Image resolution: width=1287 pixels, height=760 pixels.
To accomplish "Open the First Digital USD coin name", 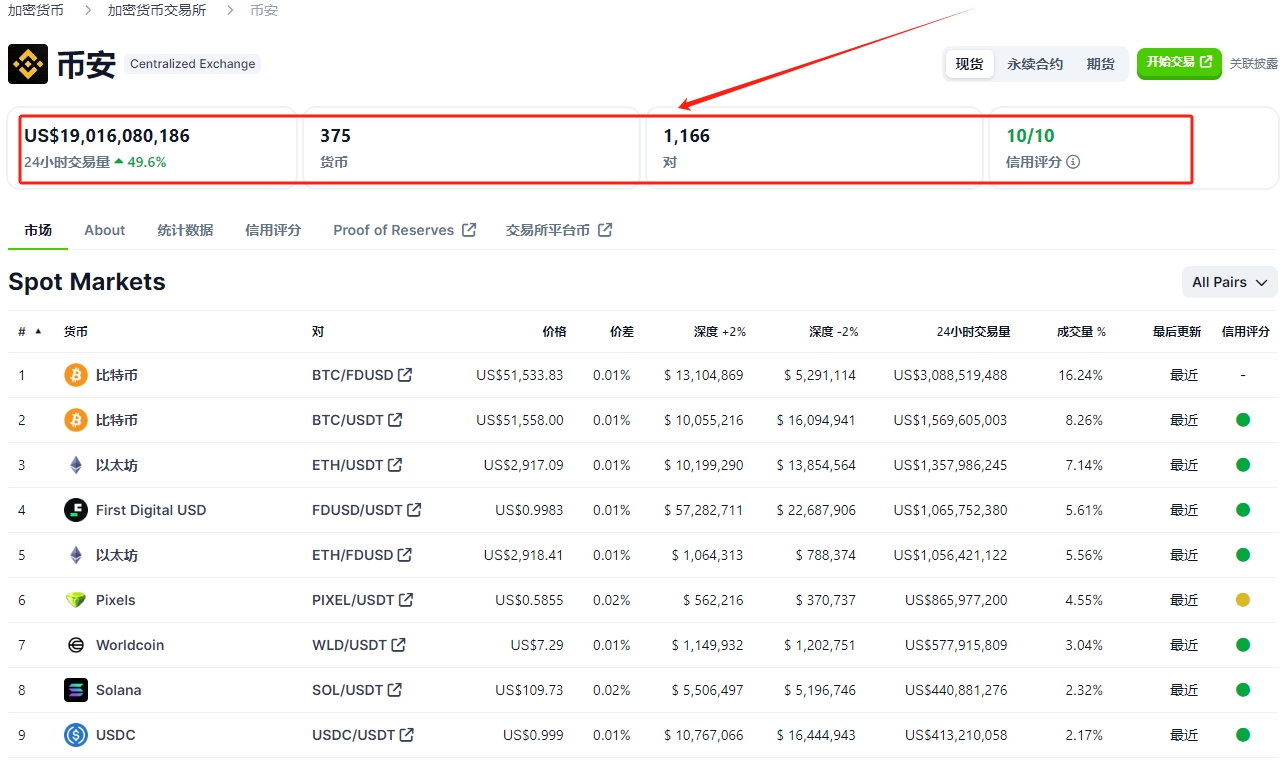I will pos(151,510).
